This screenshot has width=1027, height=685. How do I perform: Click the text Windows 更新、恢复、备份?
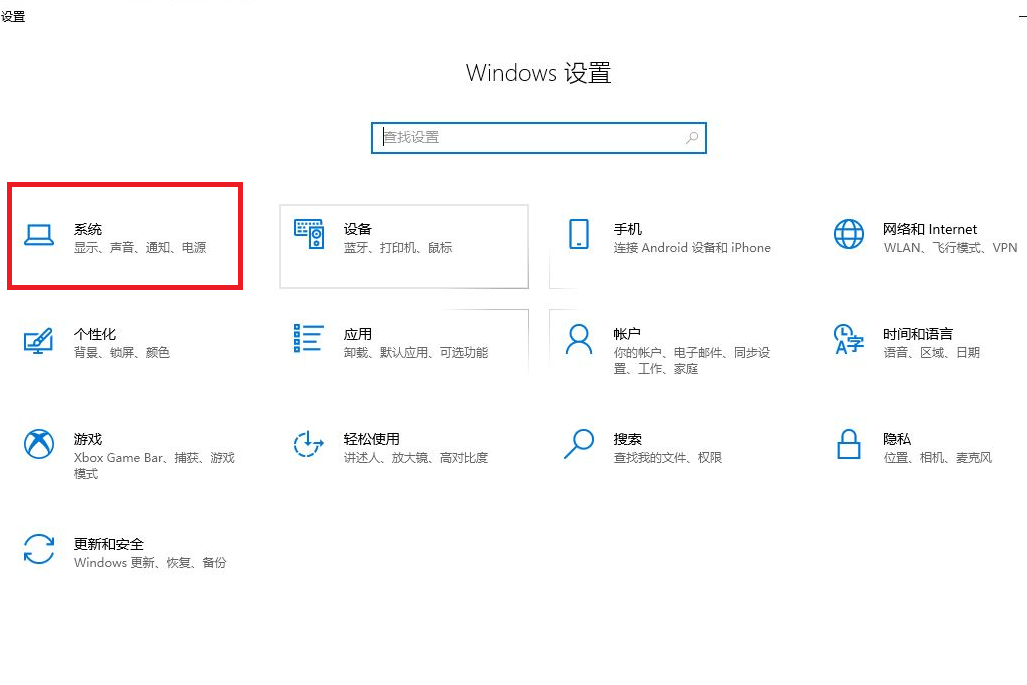coord(150,563)
